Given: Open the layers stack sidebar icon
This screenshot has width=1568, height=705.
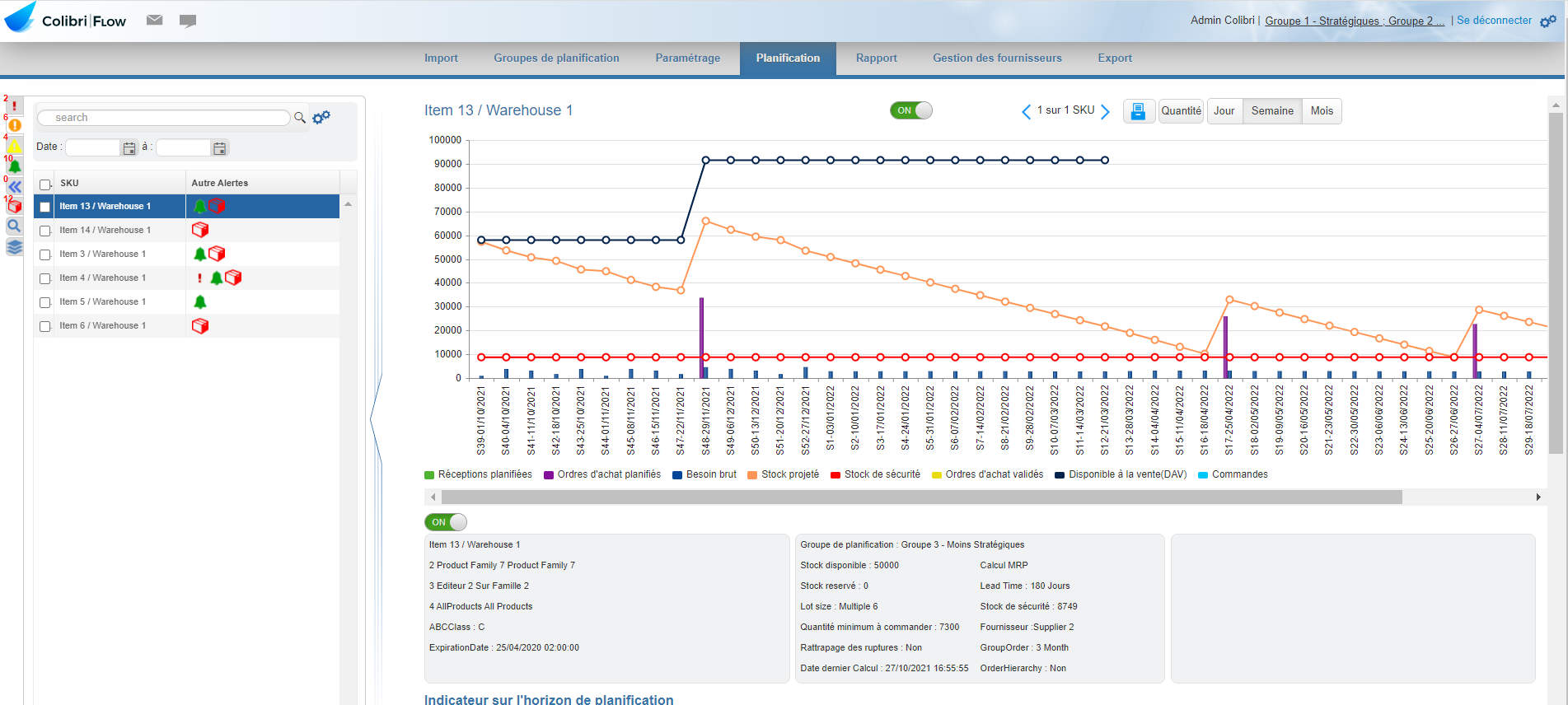Looking at the screenshot, I should point(15,247).
